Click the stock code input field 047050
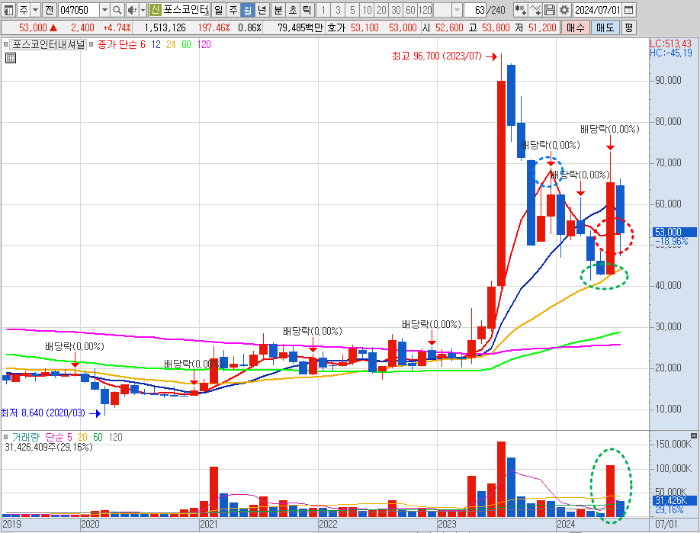Image resolution: width=700 pixels, height=533 pixels. coord(79,9)
